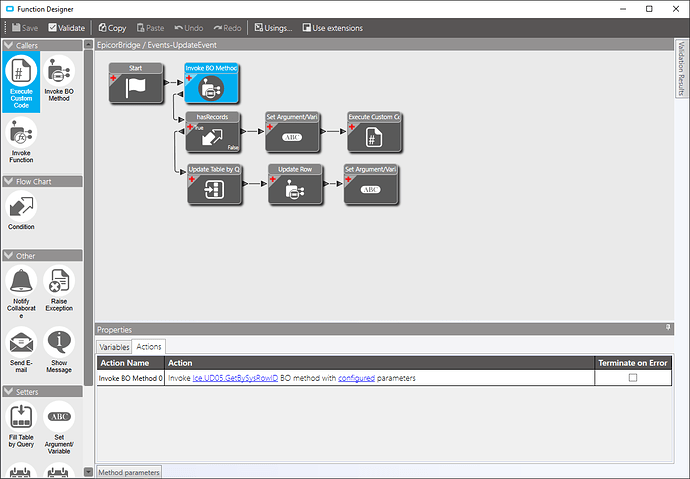
Task: Click Use extensions in toolbar
Action: (333, 28)
